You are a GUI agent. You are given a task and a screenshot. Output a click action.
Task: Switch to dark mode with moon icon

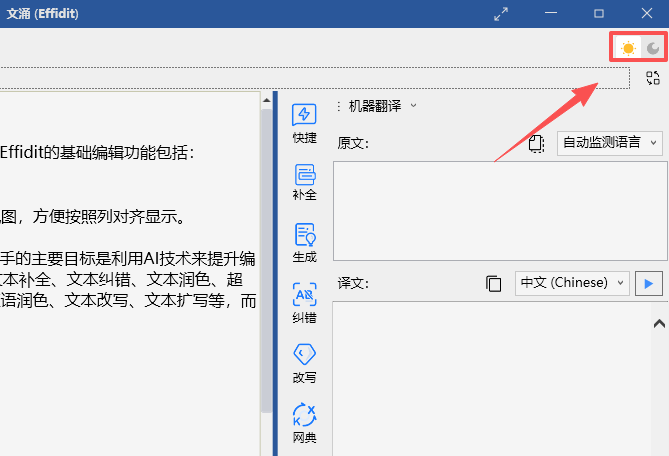click(653, 48)
